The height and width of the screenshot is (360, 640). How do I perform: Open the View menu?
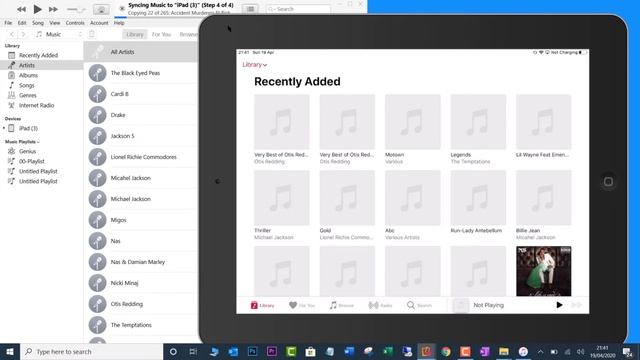click(55, 23)
